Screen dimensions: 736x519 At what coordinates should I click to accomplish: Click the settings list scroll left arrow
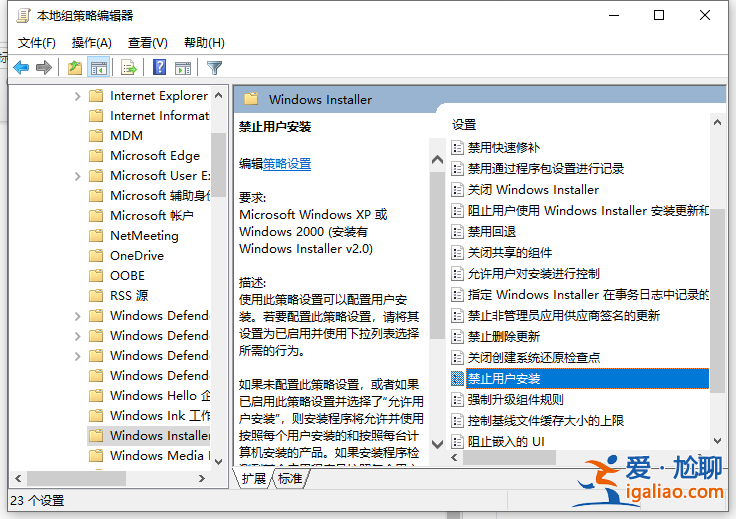454,458
